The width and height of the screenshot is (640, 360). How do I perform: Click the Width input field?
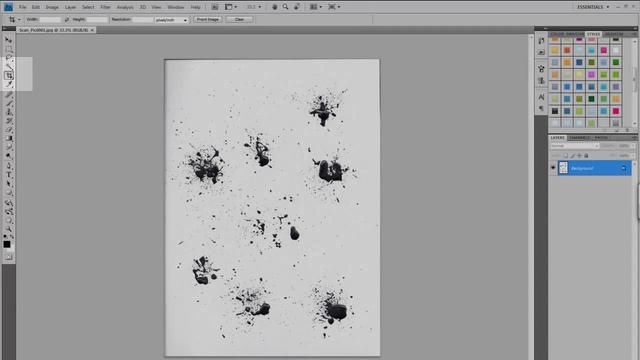click(x=50, y=20)
